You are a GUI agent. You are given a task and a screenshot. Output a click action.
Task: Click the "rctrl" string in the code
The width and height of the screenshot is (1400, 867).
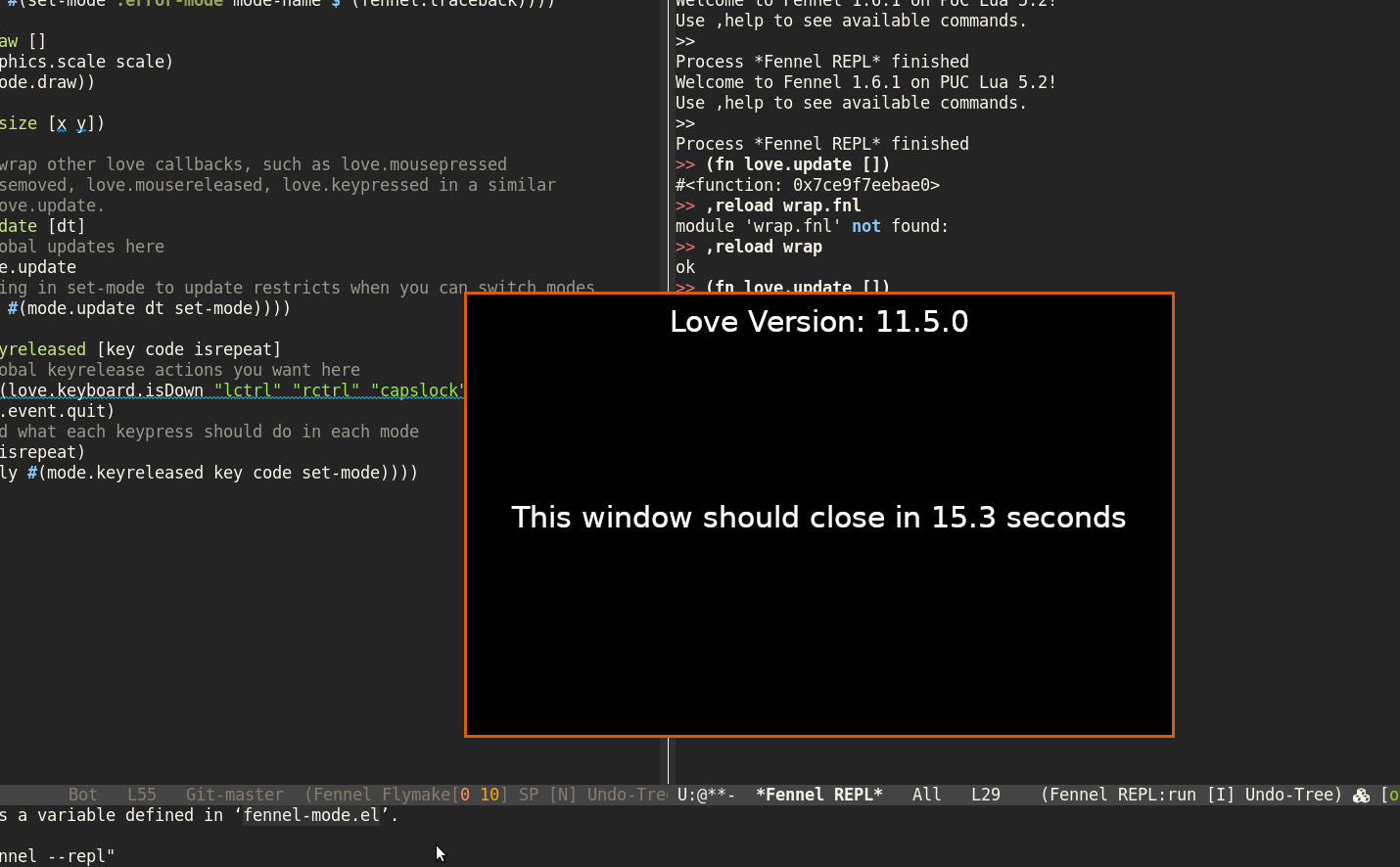(326, 390)
